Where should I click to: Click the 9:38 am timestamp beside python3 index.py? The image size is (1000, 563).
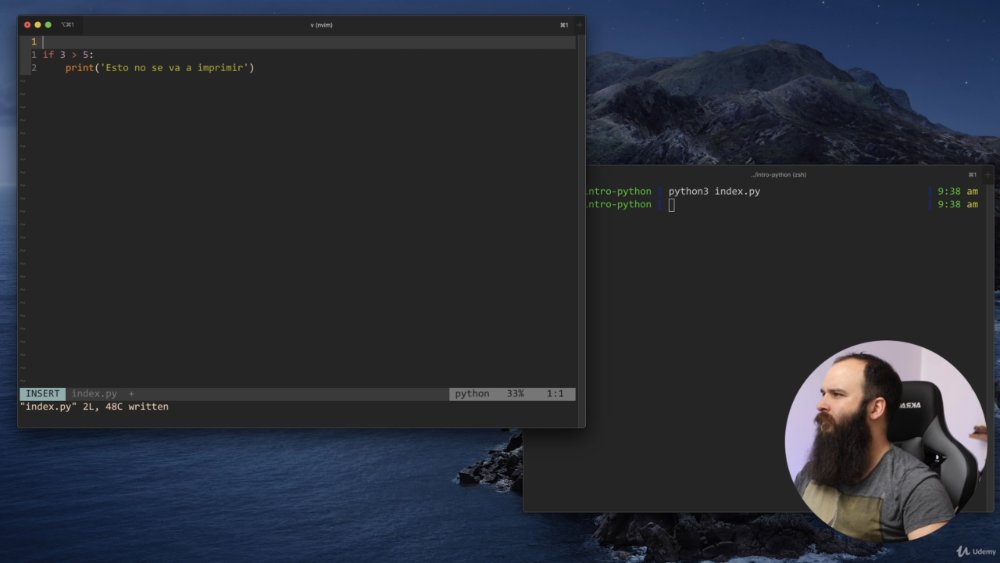[957, 191]
